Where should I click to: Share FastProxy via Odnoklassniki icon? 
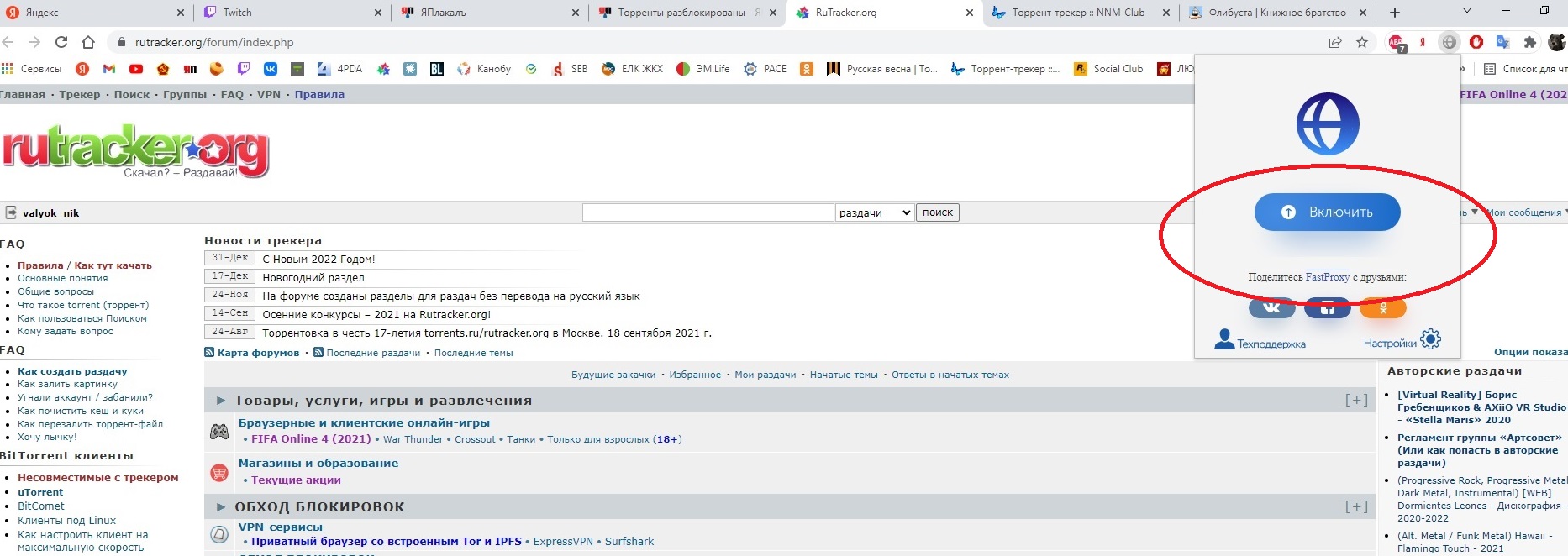click(x=1382, y=308)
